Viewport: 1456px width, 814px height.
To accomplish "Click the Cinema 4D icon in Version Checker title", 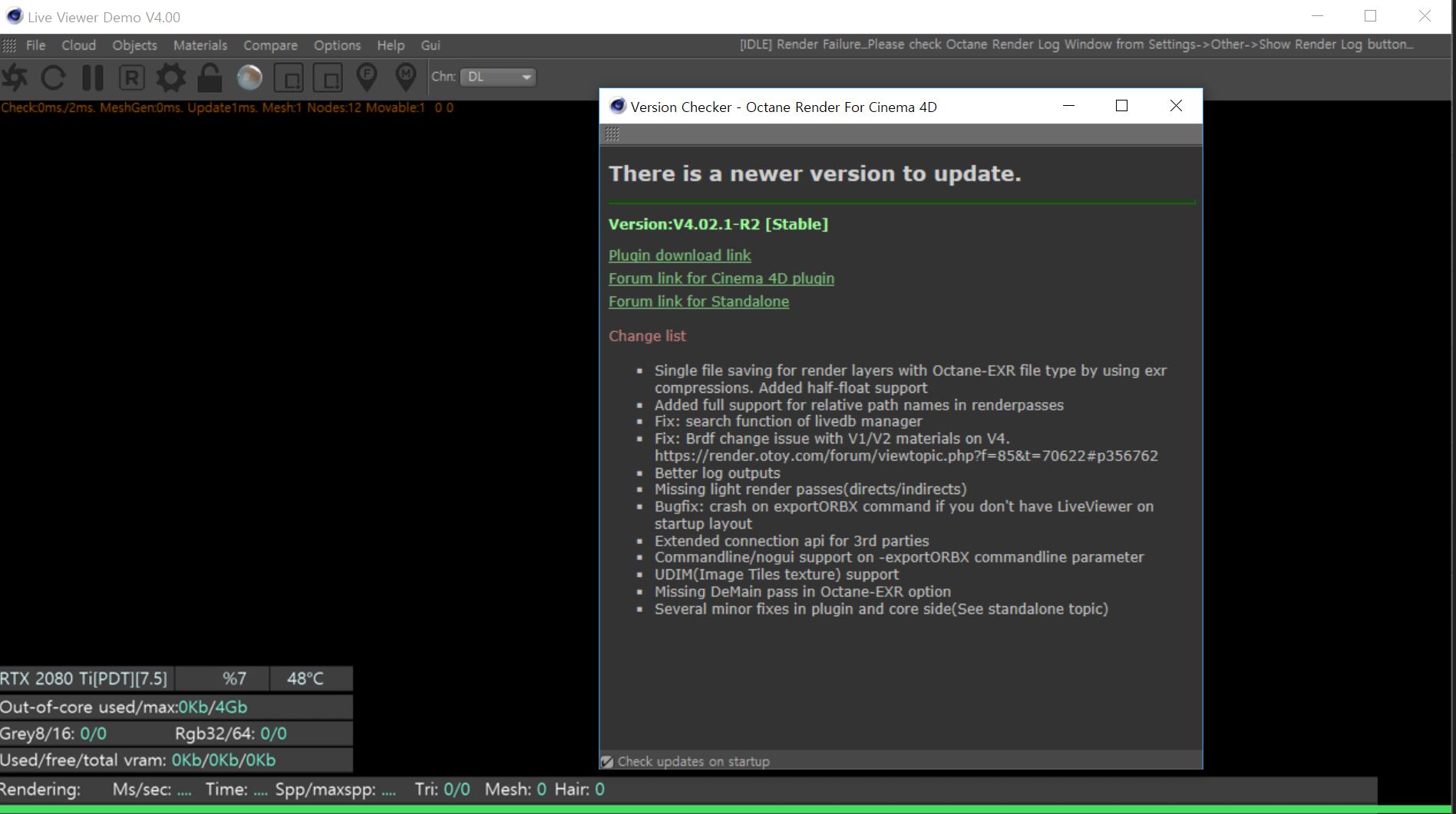I will [x=617, y=106].
